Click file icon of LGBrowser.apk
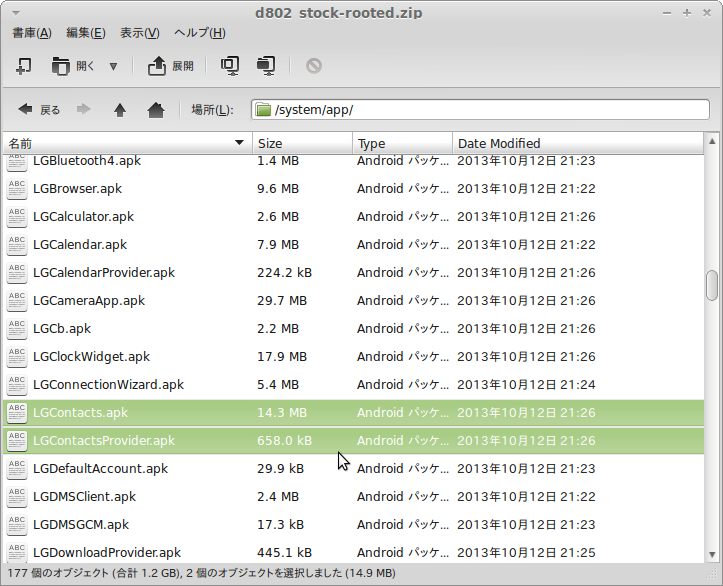The height and width of the screenshot is (586, 723). pos(17,189)
